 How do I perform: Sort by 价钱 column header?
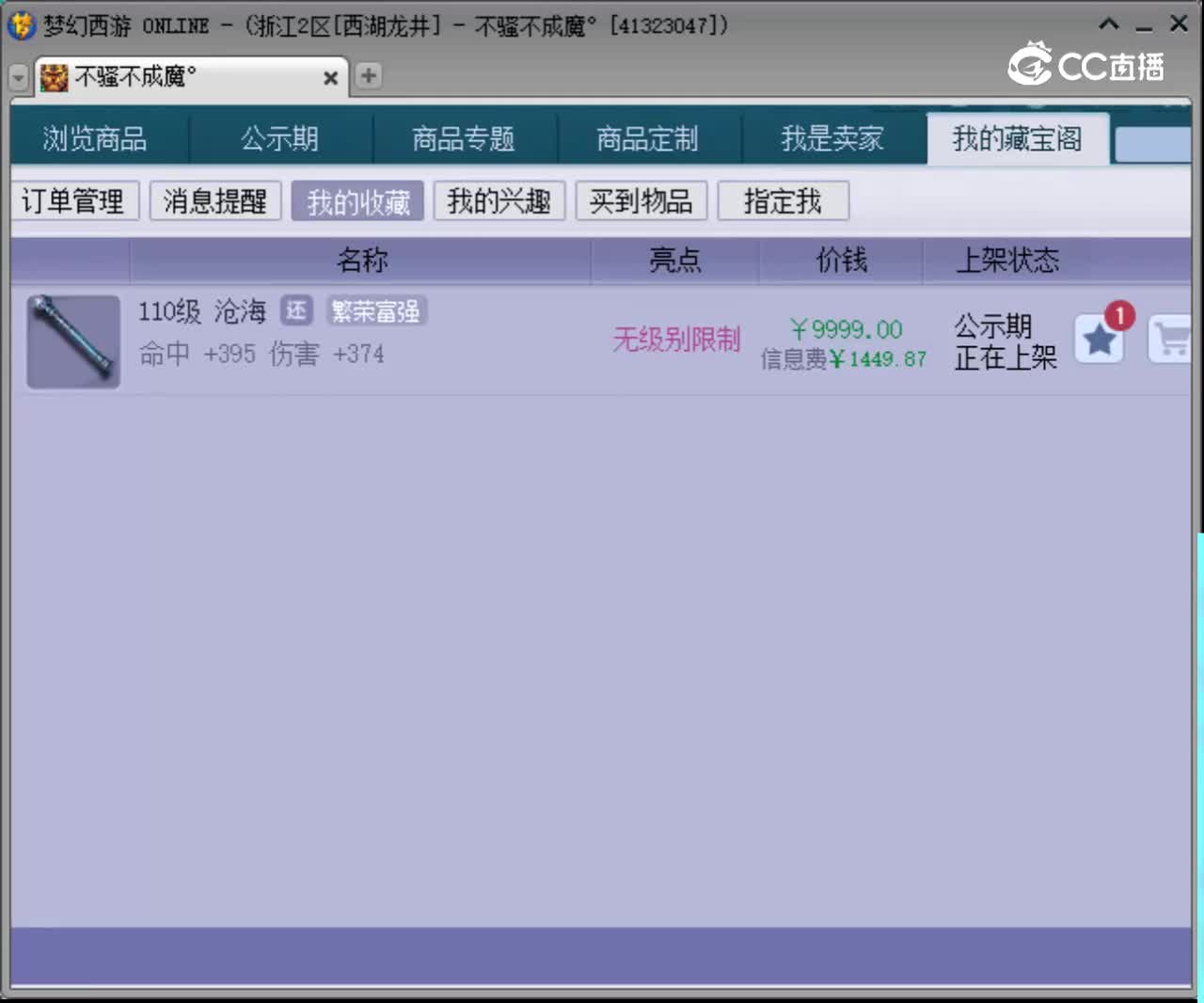click(x=841, y=261)
